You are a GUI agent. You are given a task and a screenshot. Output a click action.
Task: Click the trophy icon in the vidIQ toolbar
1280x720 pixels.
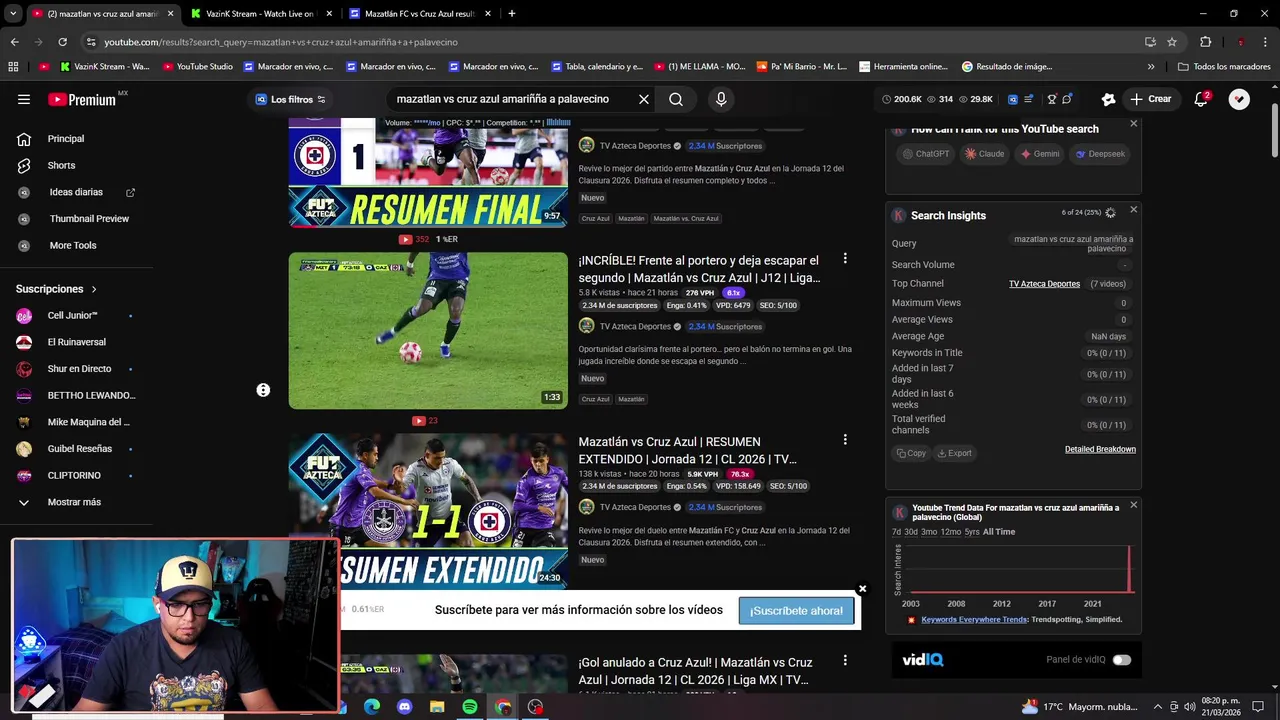coord(1051,99)
